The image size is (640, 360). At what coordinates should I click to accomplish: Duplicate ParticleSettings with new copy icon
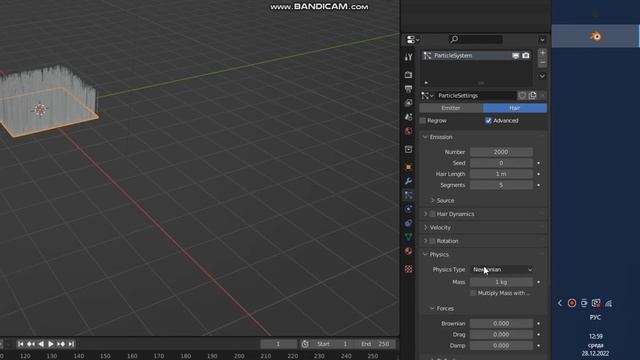(532, 96)
